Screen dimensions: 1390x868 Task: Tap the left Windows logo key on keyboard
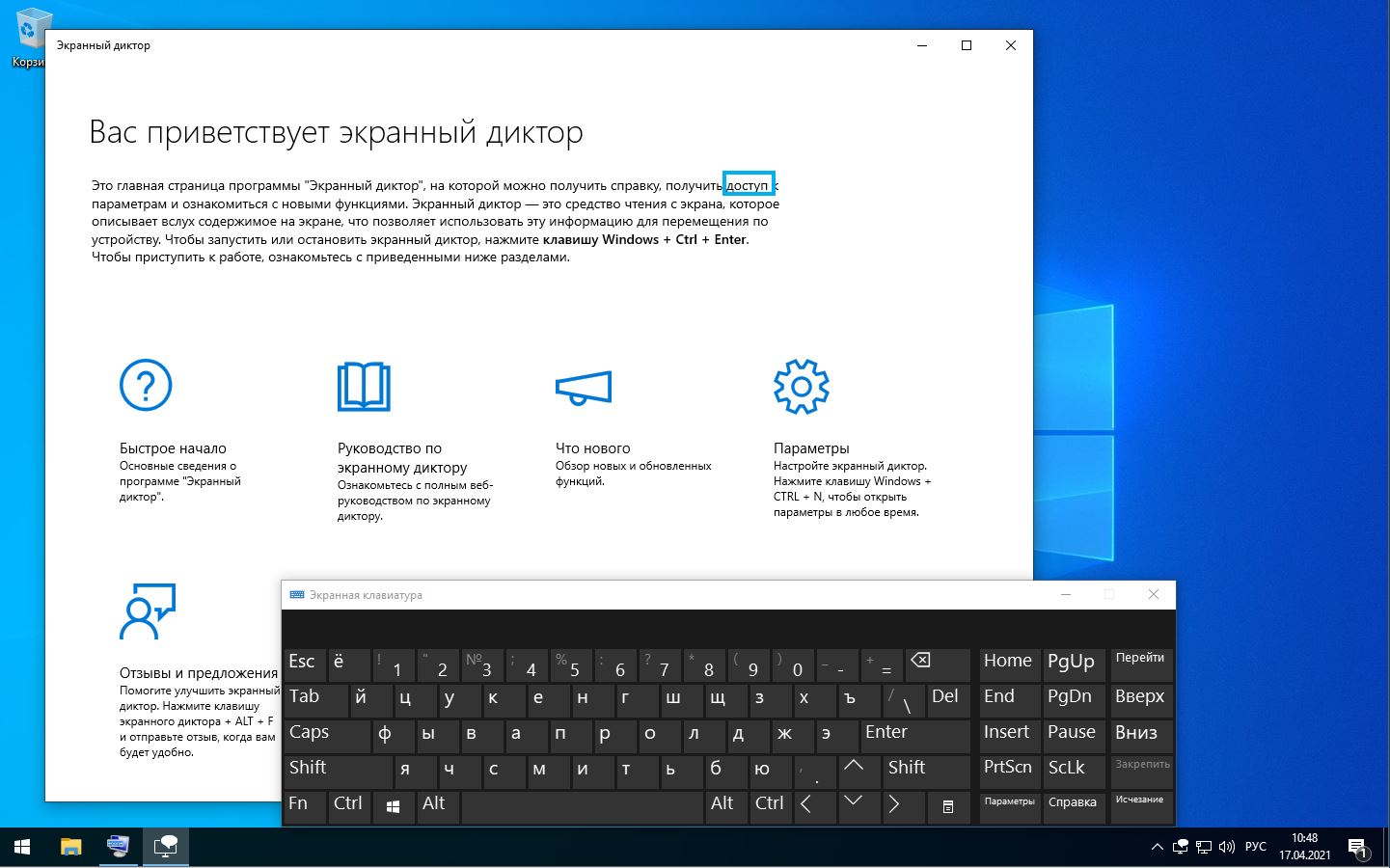393,806
